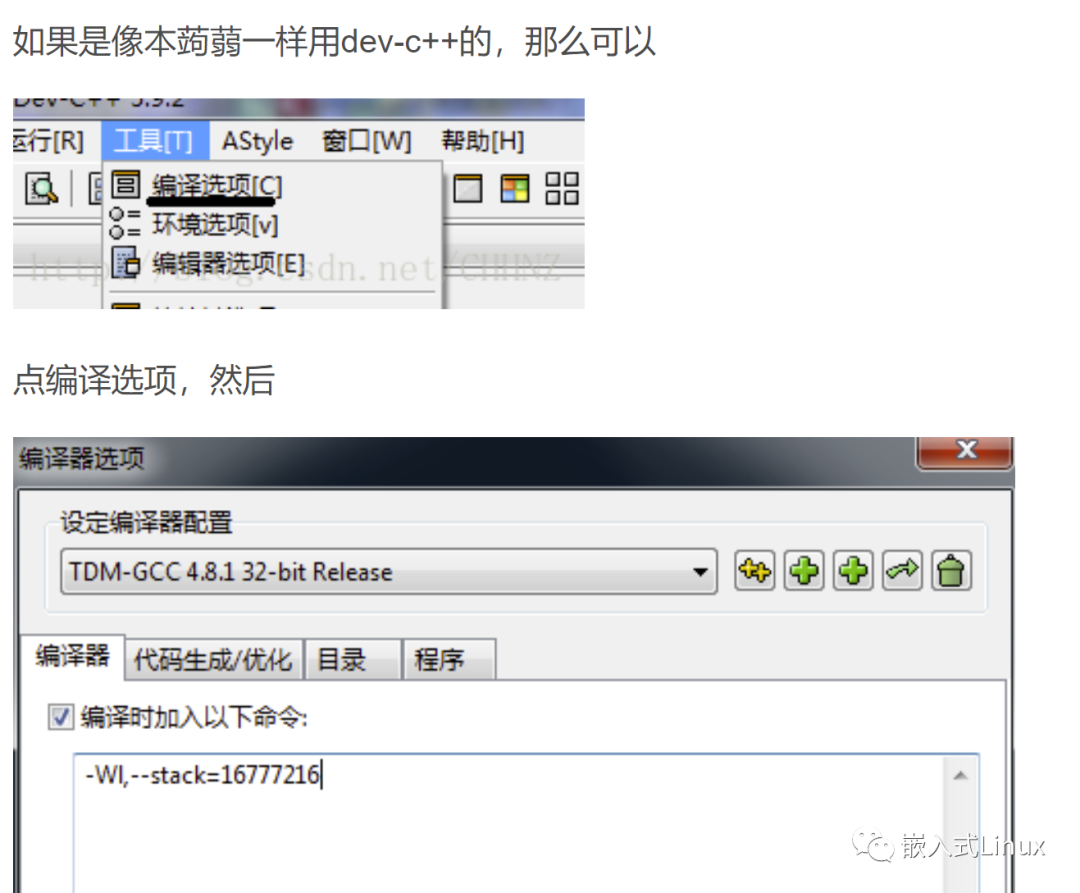
Task: Click the yellow auto-detect compilers icon
Action: tap(755, 571)
